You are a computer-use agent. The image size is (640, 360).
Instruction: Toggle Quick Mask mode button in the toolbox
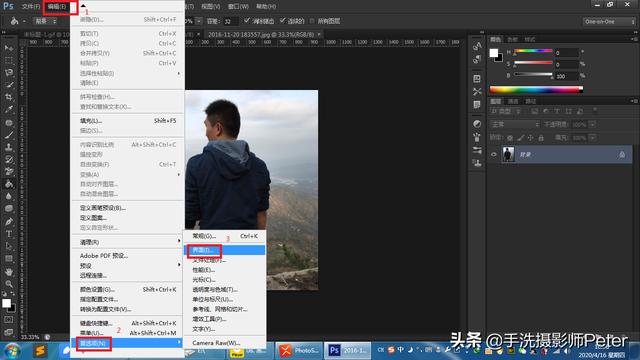[9, 320]
